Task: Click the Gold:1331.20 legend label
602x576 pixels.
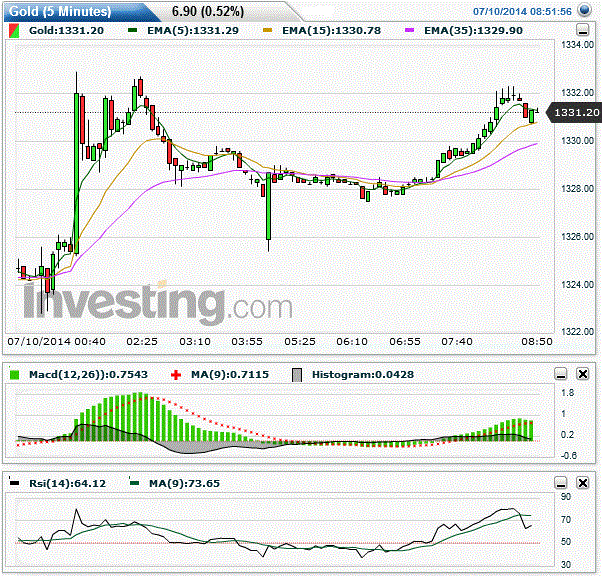Action: click(x=66, y=30)
